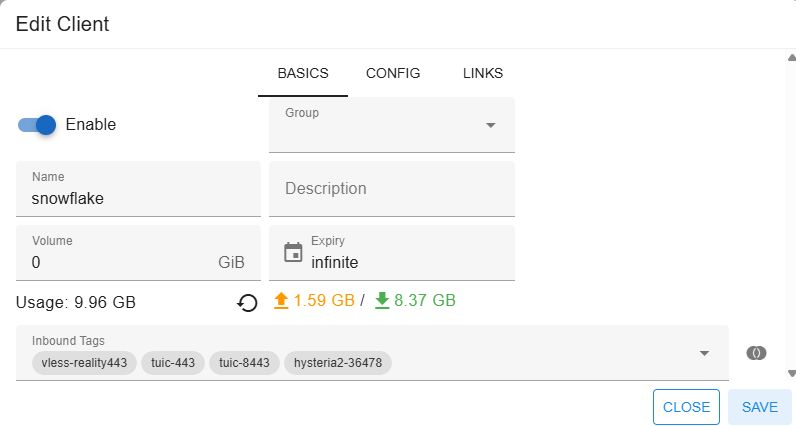Click the orange upload arrow icon

pyautogui.click(x=281, y=300)
